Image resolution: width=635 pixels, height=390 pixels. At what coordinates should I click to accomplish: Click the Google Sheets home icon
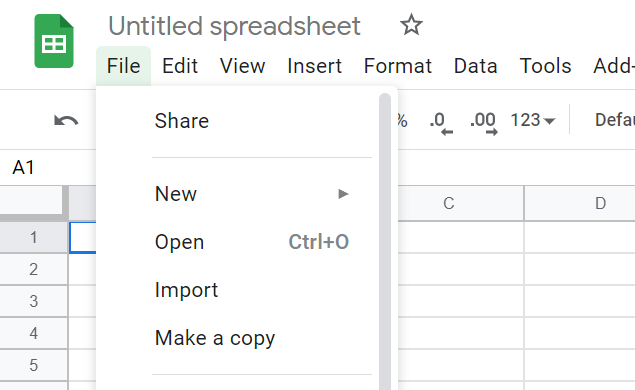[54, 41]
